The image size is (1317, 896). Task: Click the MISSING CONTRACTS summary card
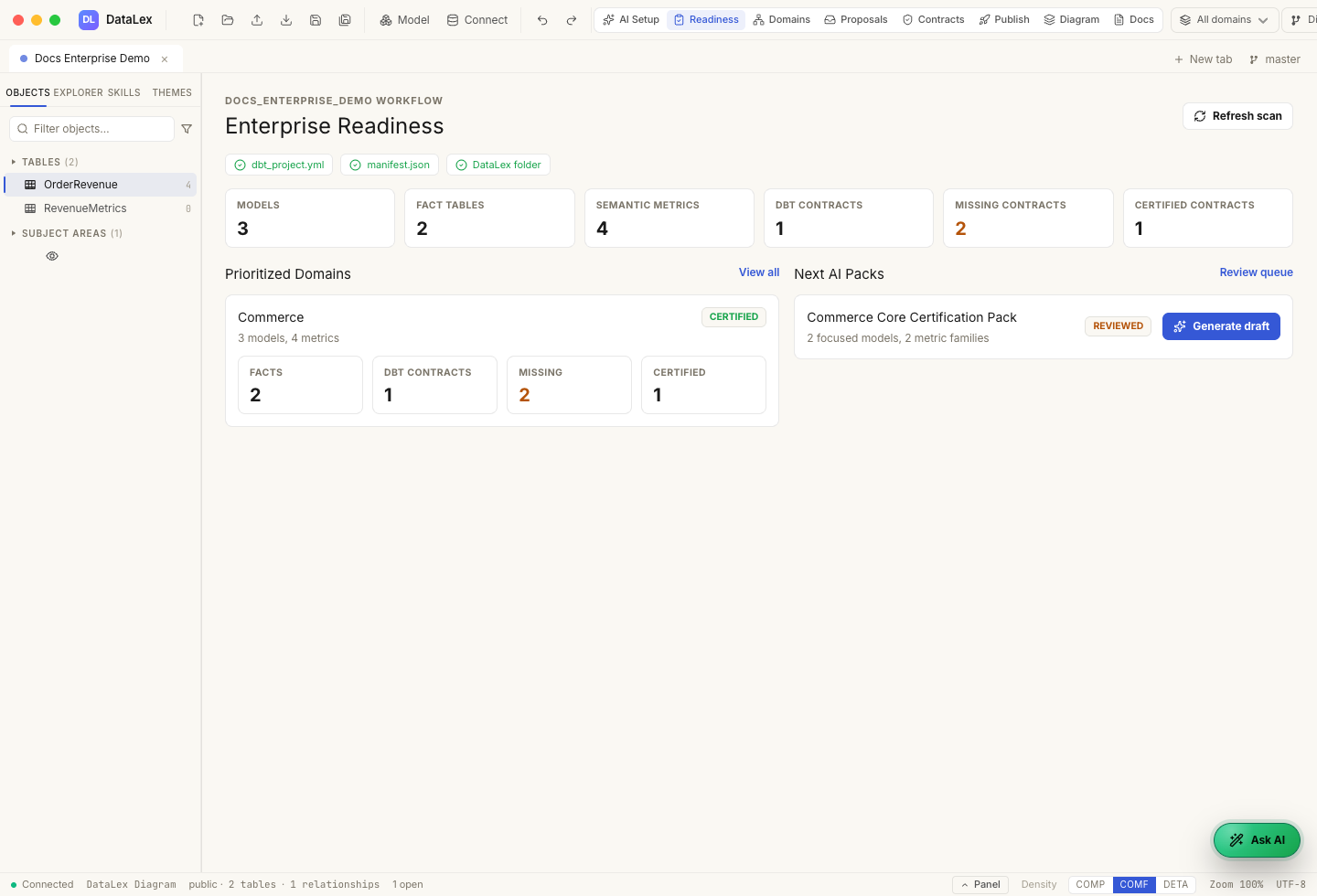[x=1028, y=218]
